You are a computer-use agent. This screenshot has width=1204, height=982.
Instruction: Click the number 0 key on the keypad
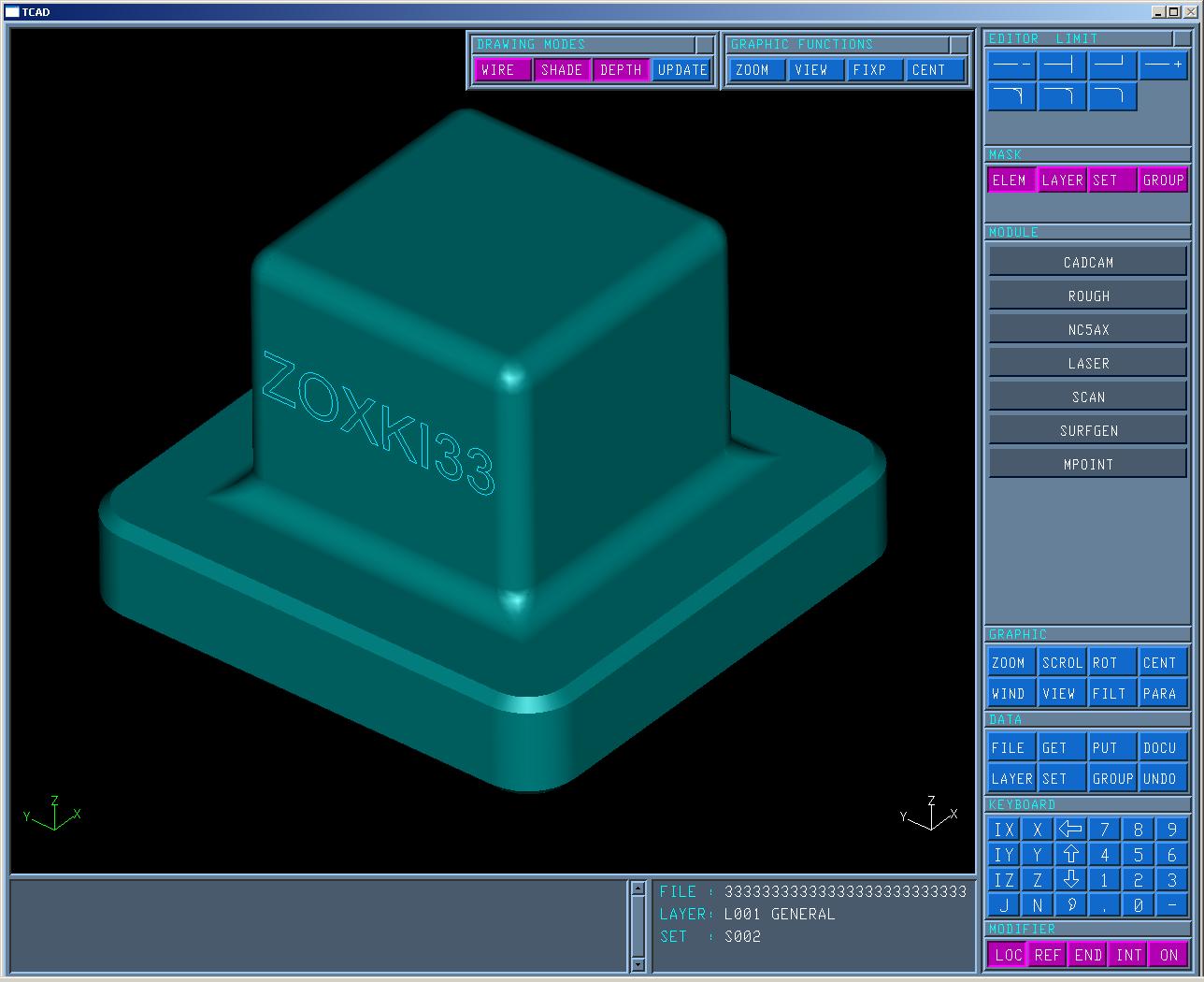click(1138, 905)
